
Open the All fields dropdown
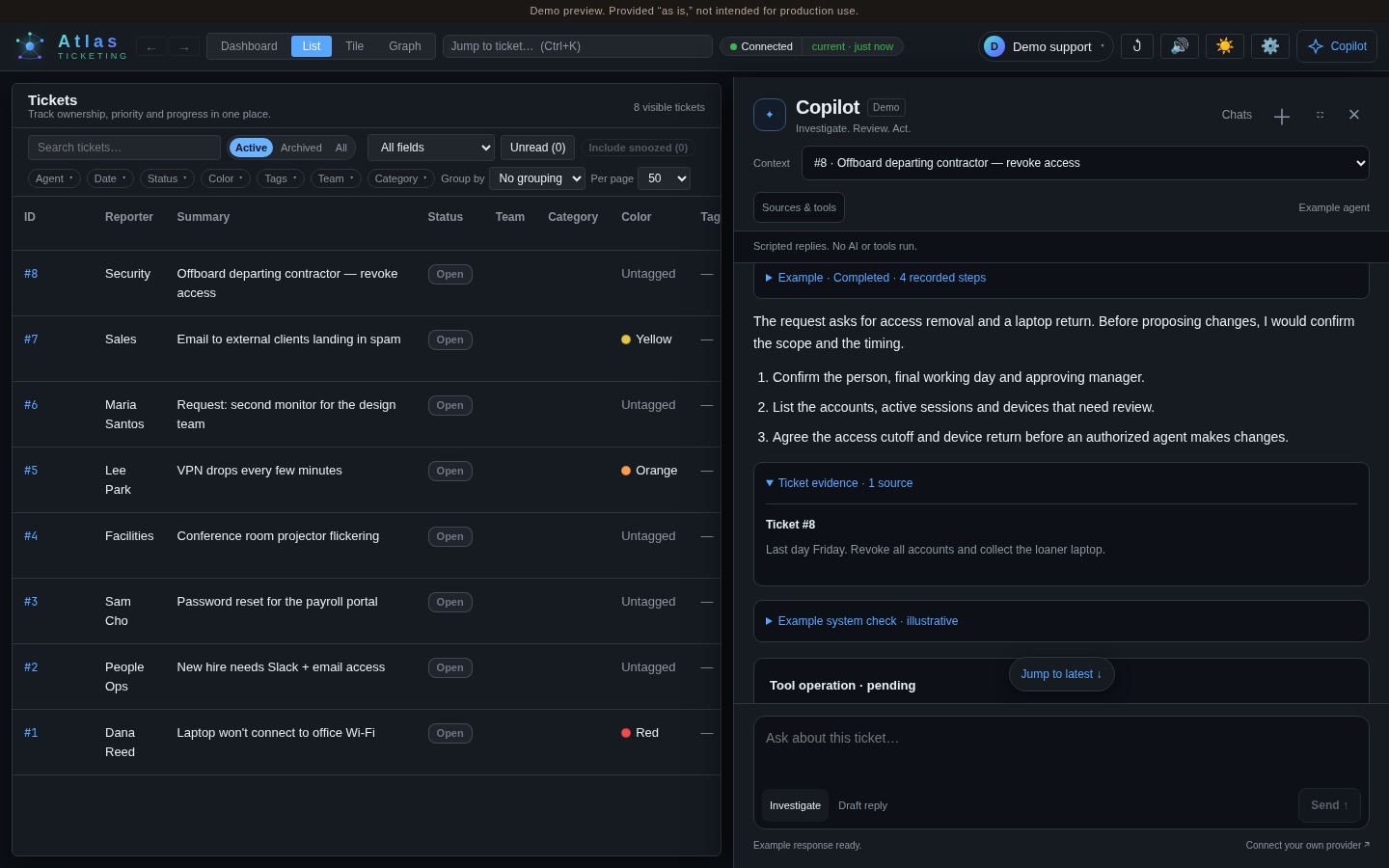tap(431, 148)
